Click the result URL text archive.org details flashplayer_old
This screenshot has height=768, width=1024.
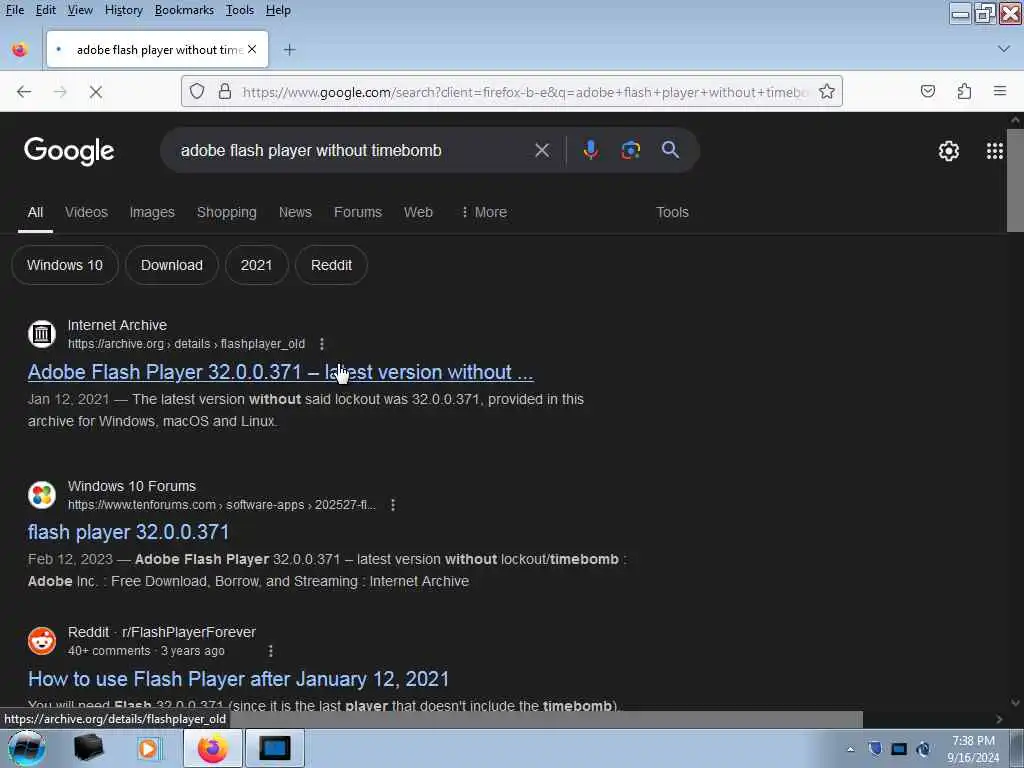click(x=186, y=344)
